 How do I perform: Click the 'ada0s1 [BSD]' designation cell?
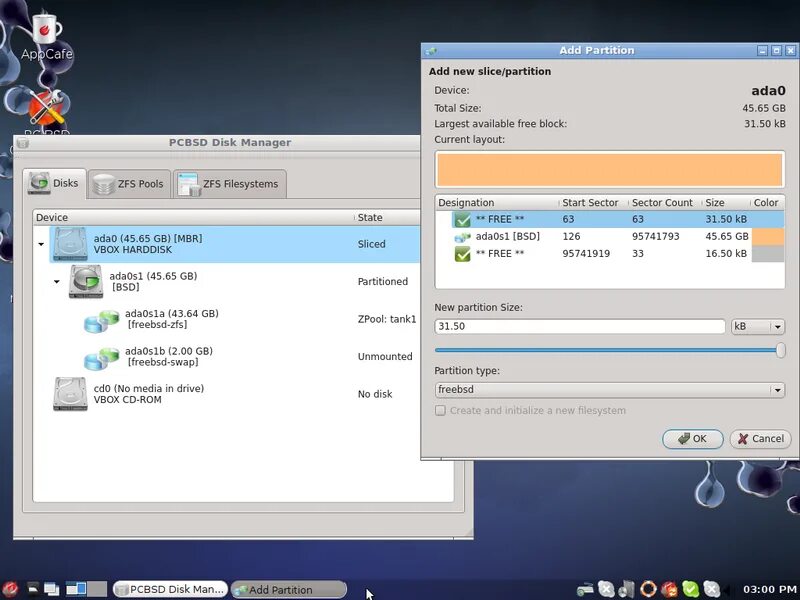[x=507, y=237]
